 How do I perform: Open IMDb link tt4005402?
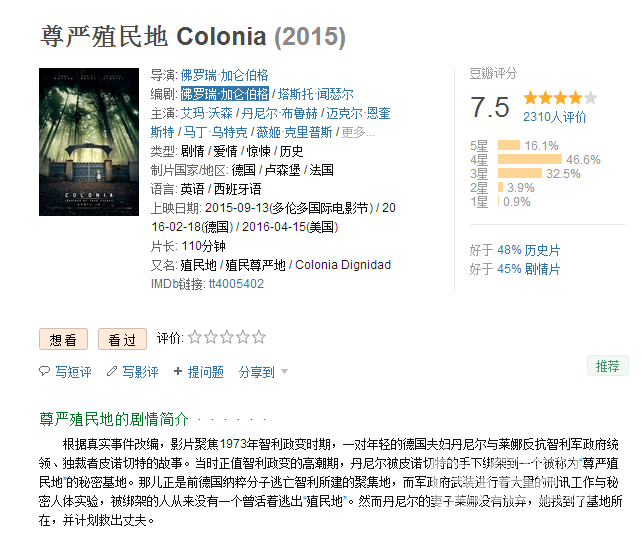[236, 284]
